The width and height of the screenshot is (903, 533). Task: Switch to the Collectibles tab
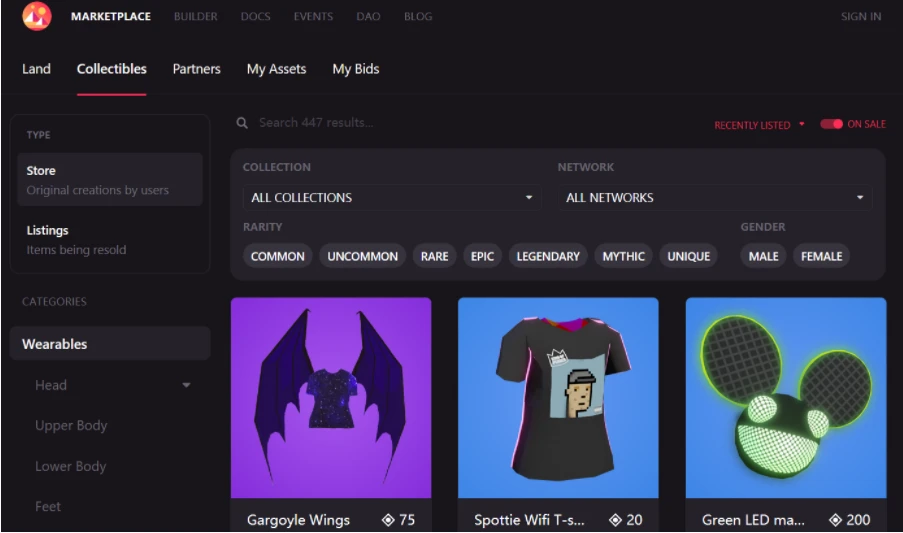112,69
